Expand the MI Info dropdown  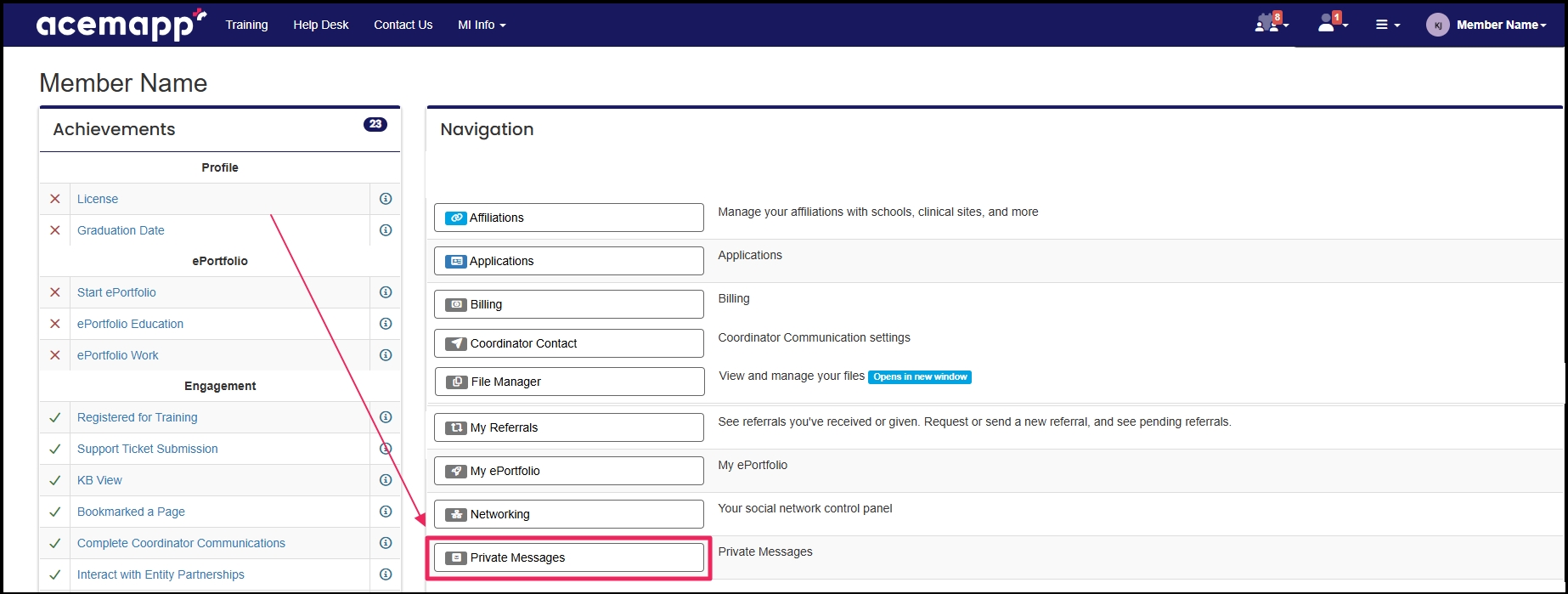pyautogui.click(x=482, y=25)
